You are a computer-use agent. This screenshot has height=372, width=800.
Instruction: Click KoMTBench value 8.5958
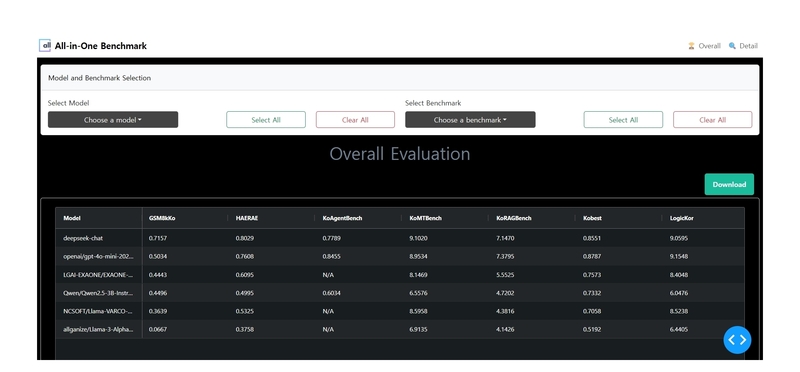pyautogui.click(x=418, y=311)
